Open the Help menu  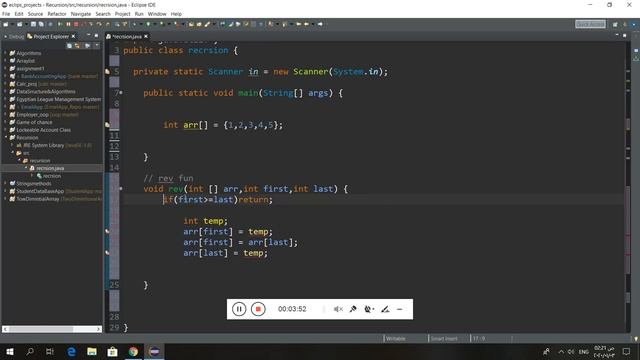[x=176, y=14]
